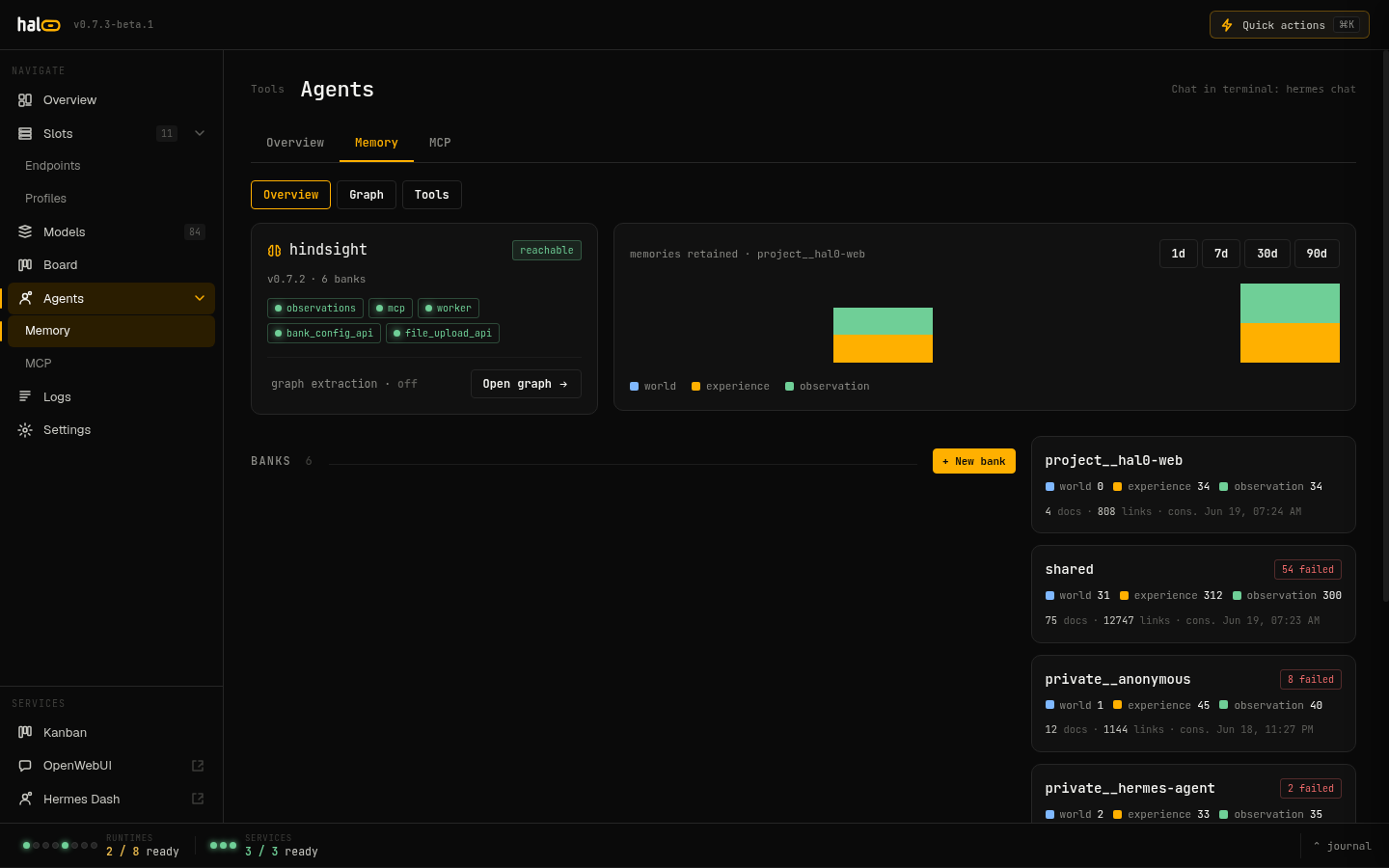Create a New bank

click(x=974, y=461)
